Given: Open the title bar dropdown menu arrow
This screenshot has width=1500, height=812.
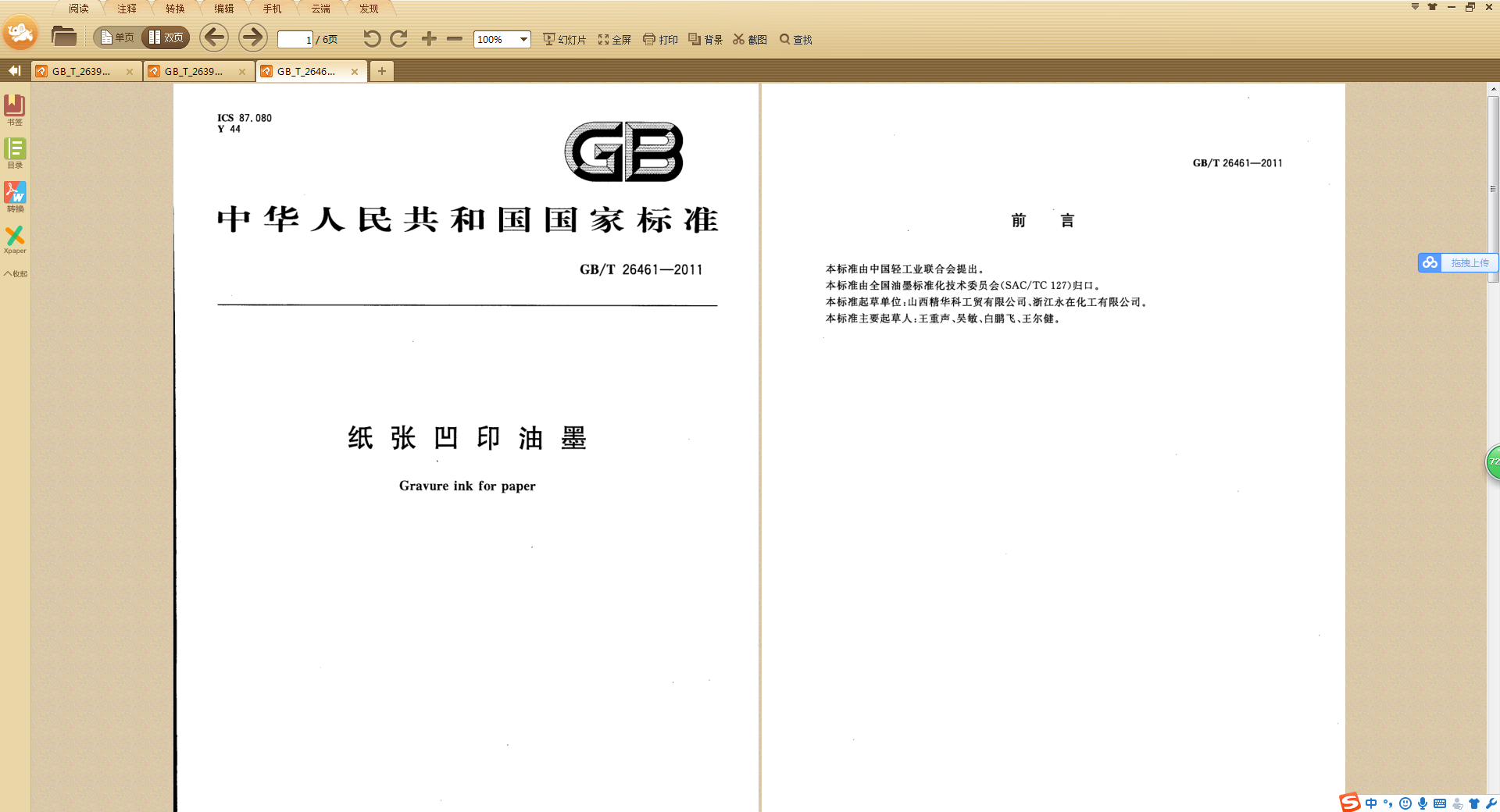Looking at the screenshot, I should (x=1415, y=7).
